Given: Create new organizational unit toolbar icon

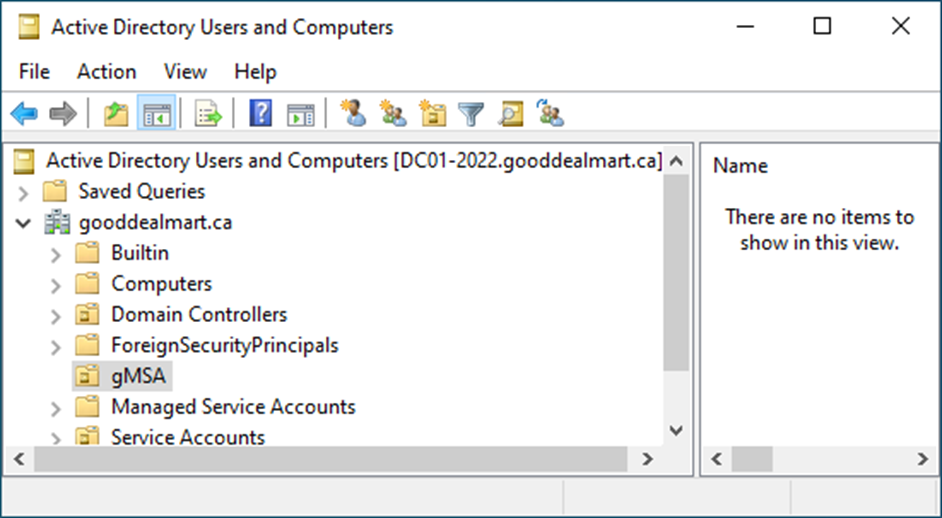Looking at the screenshot, I should (433, 113).
